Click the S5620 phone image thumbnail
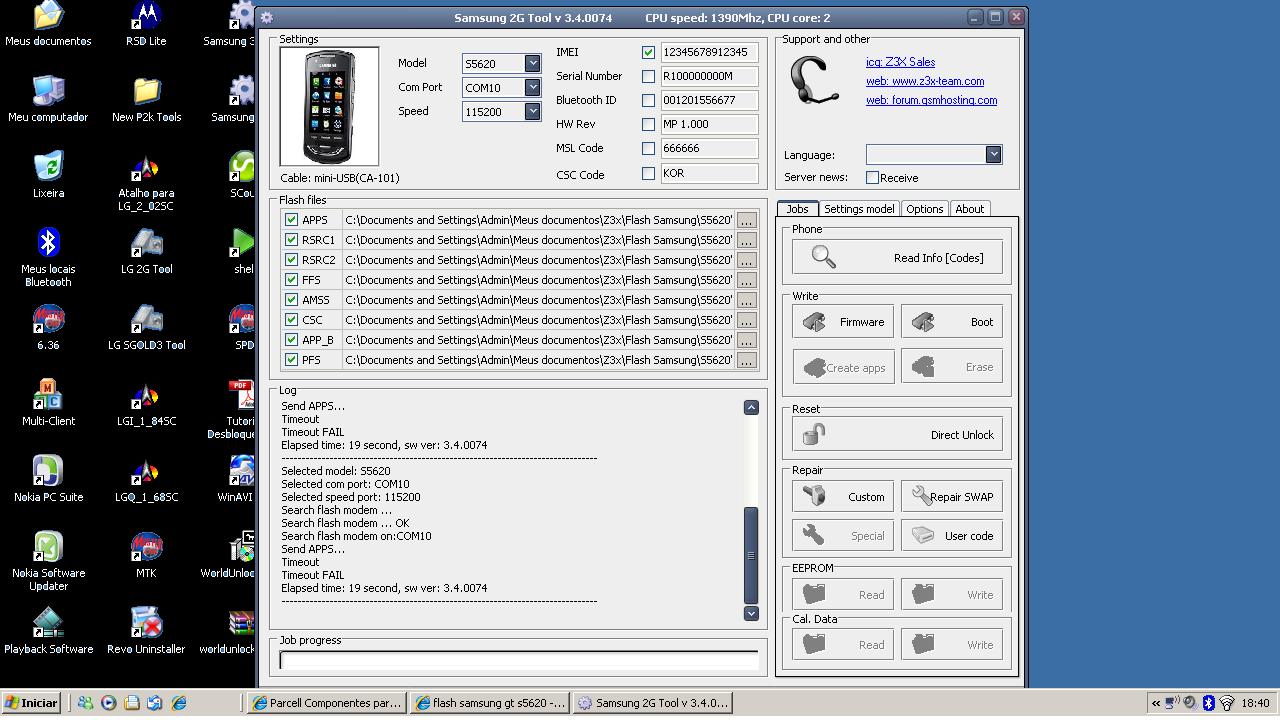Screen dimensions: 1280x720 click(x=329, y=106)
